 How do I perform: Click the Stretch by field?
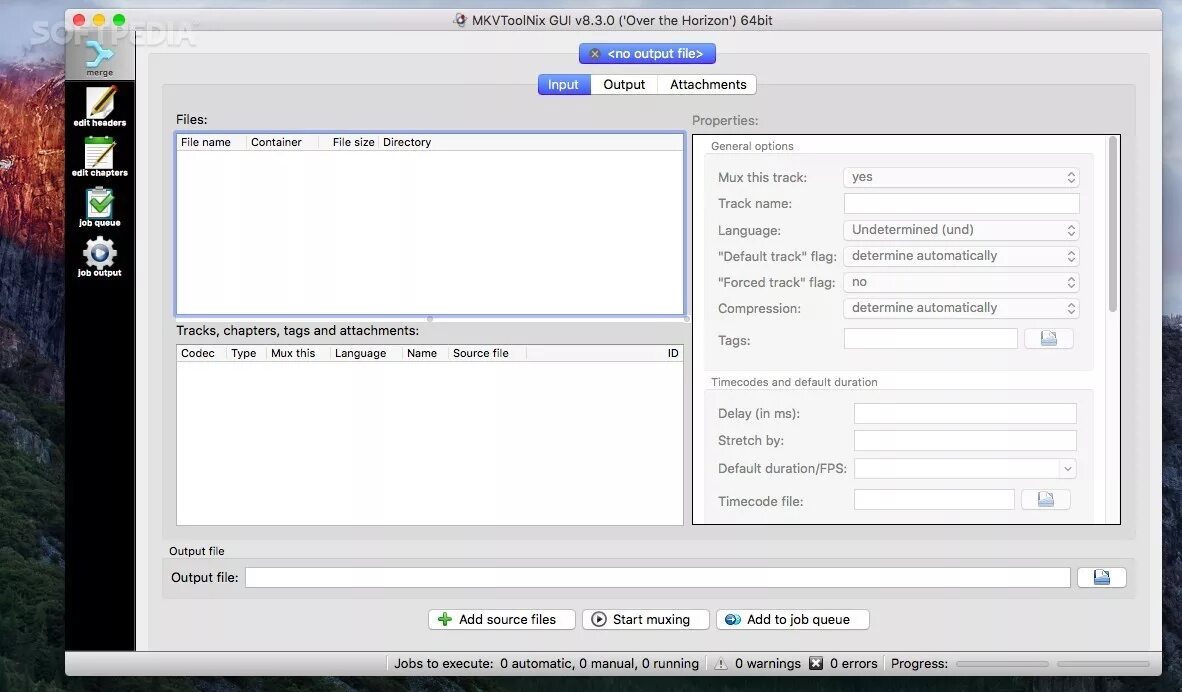[x=965, y=440]
